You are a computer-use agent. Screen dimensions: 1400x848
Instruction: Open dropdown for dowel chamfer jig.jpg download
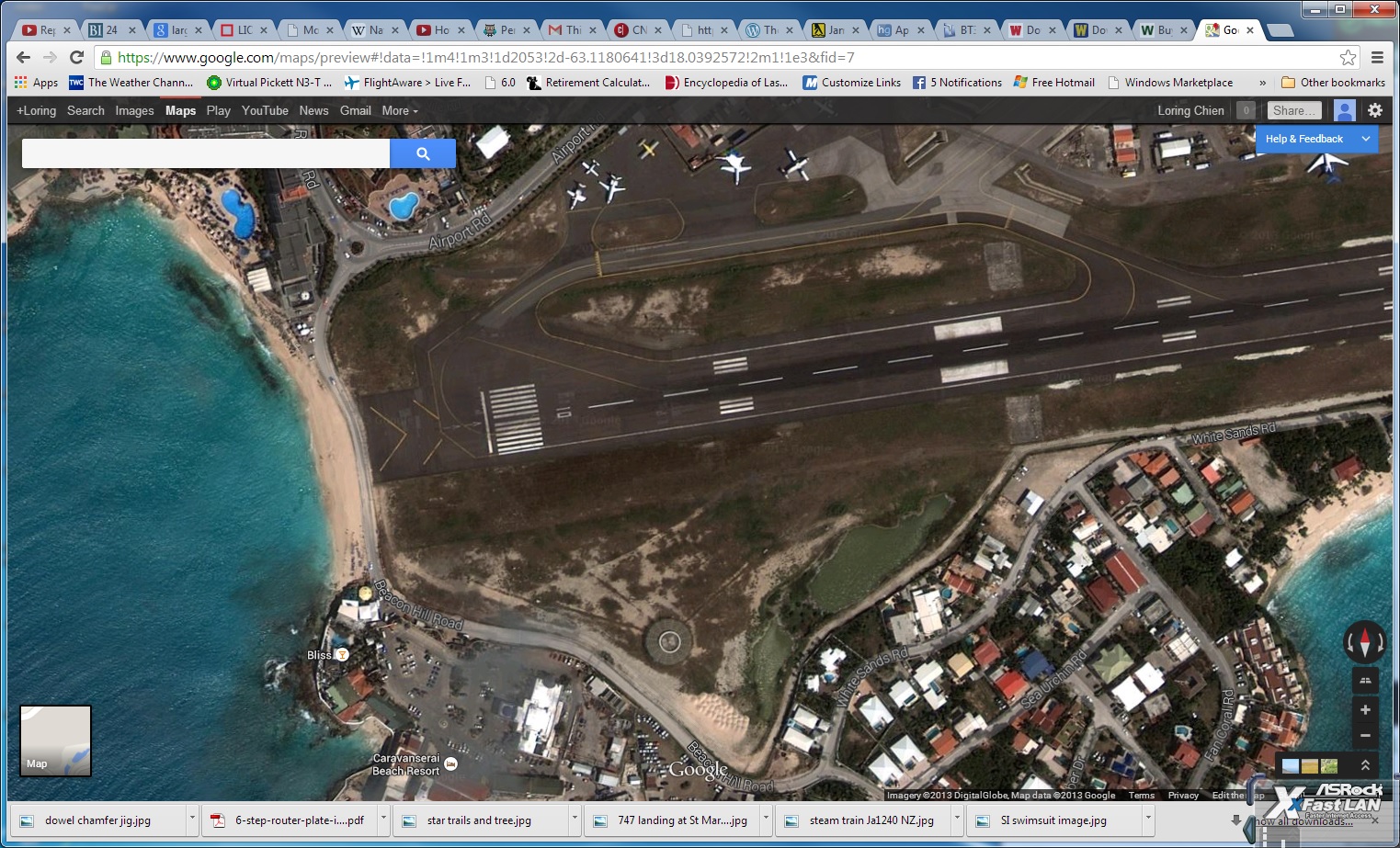point(192,820)
